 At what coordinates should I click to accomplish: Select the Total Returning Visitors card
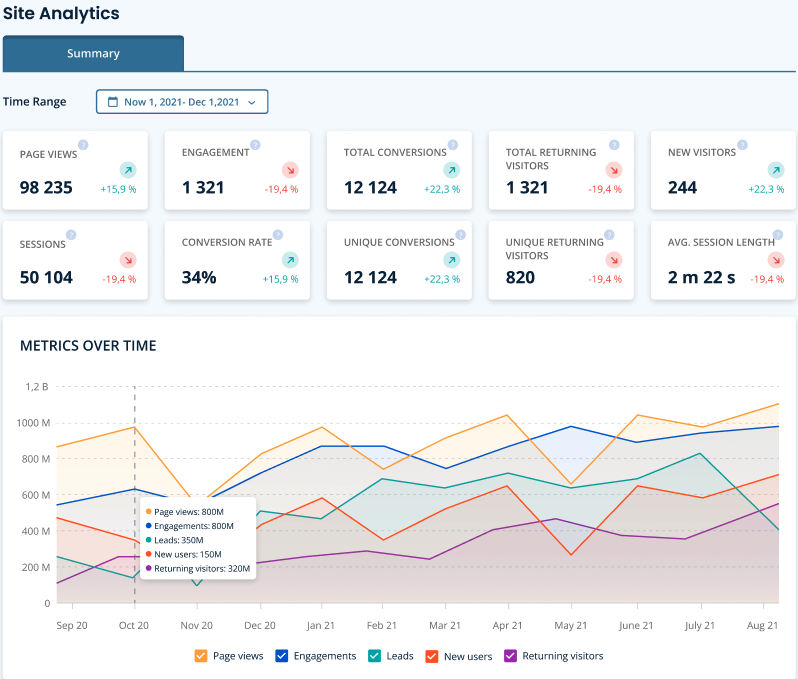561,171
